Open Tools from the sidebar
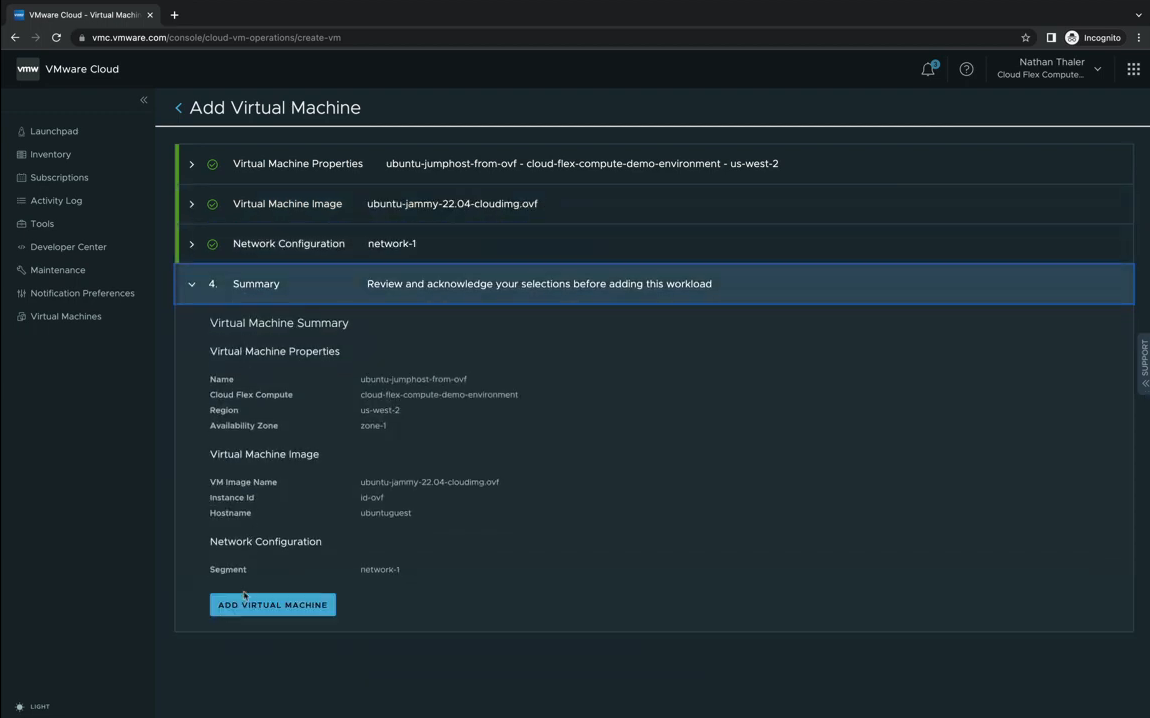The height and width of the screenshot is (718, 1150). coord(42,224)
